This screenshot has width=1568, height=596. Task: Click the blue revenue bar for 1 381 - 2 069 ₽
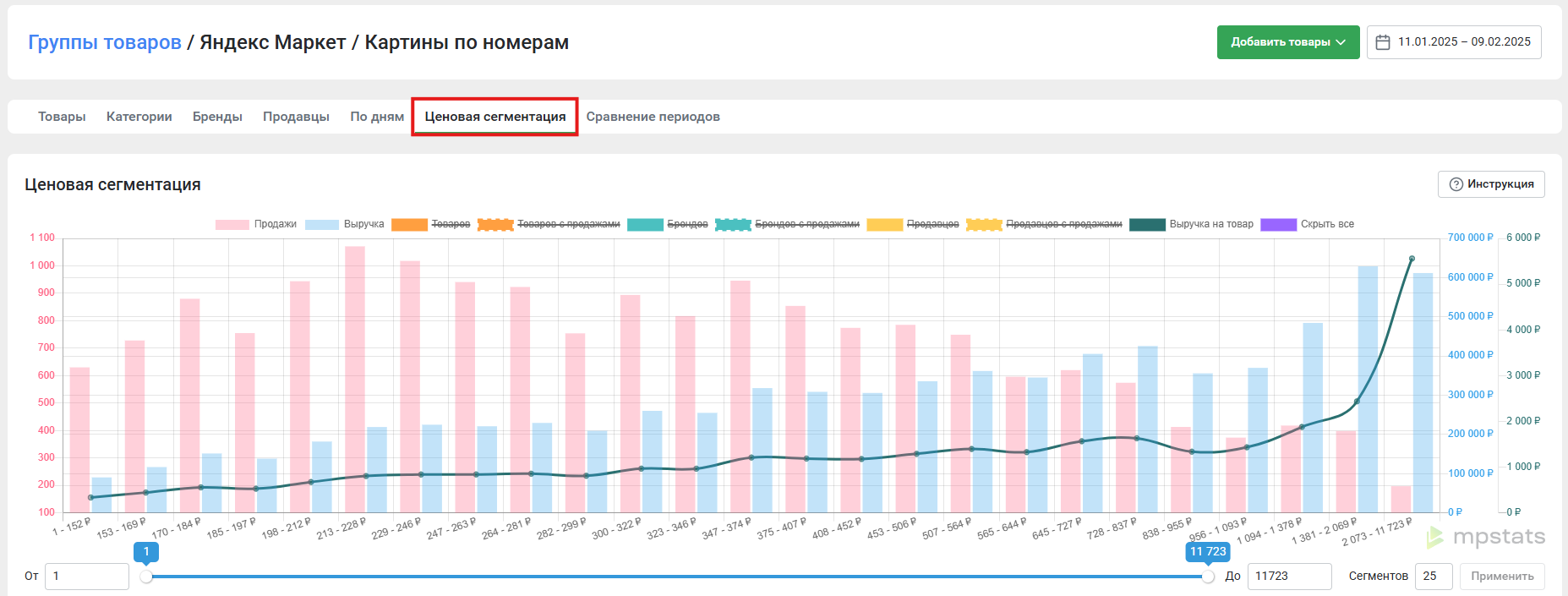(1369, 390)
